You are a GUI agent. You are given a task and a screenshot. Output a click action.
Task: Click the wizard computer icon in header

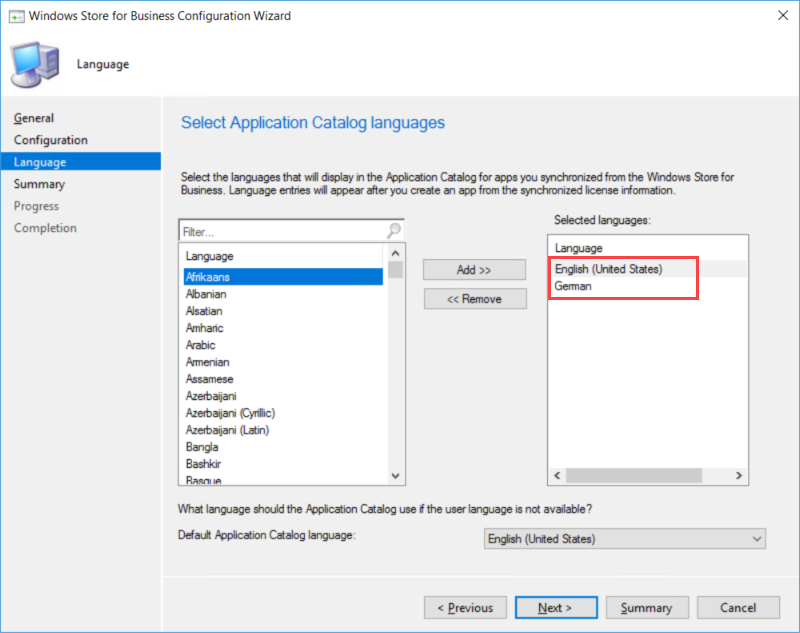(33, 63)
